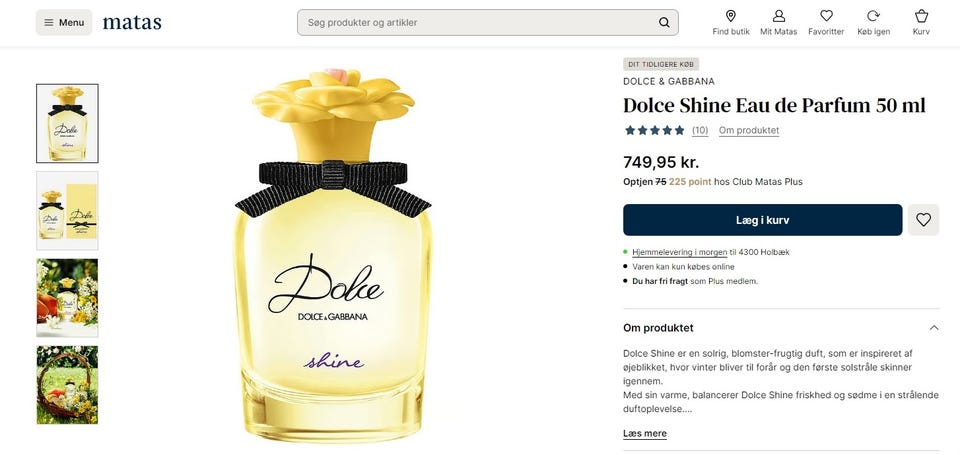This screenshot has height=455, width=960.
Task: Open the hamburger Menu button
Action: [64, 23]
